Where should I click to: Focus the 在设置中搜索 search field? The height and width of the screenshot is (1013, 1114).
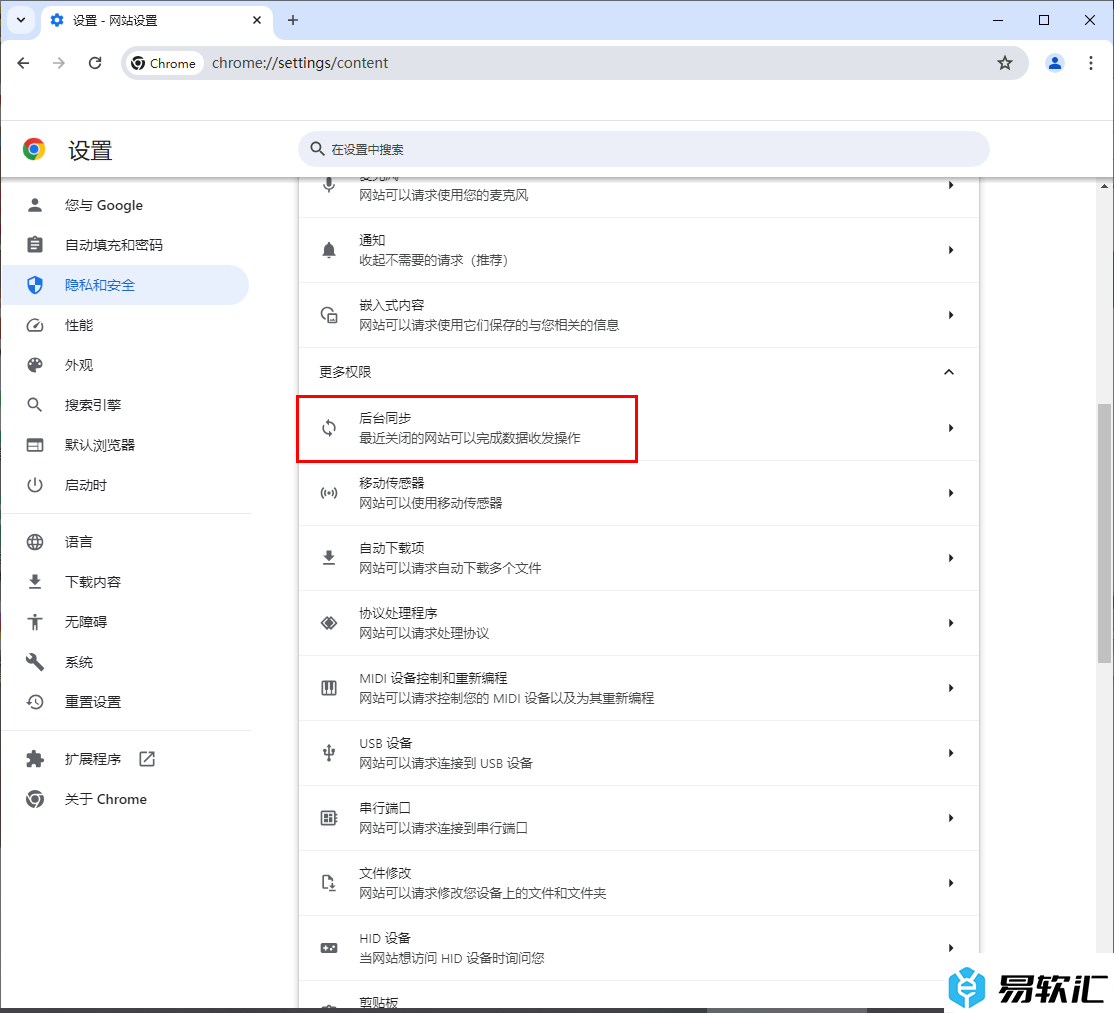pyautogui.click(x=644, y=149)
